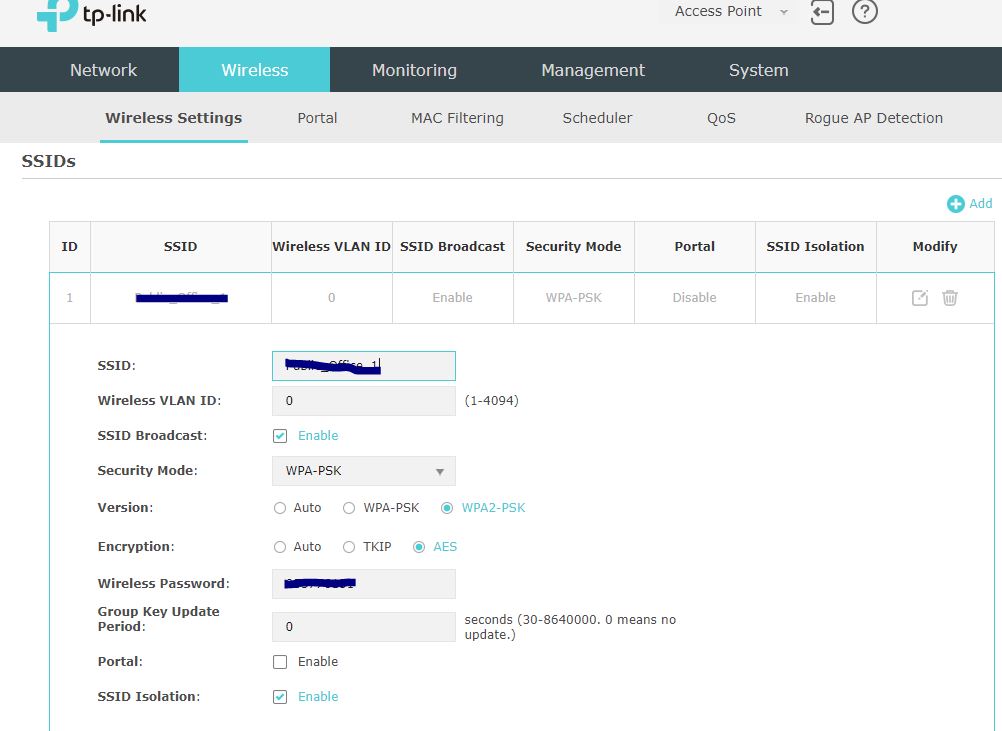Open the Portal subtab

pos(317,118)
